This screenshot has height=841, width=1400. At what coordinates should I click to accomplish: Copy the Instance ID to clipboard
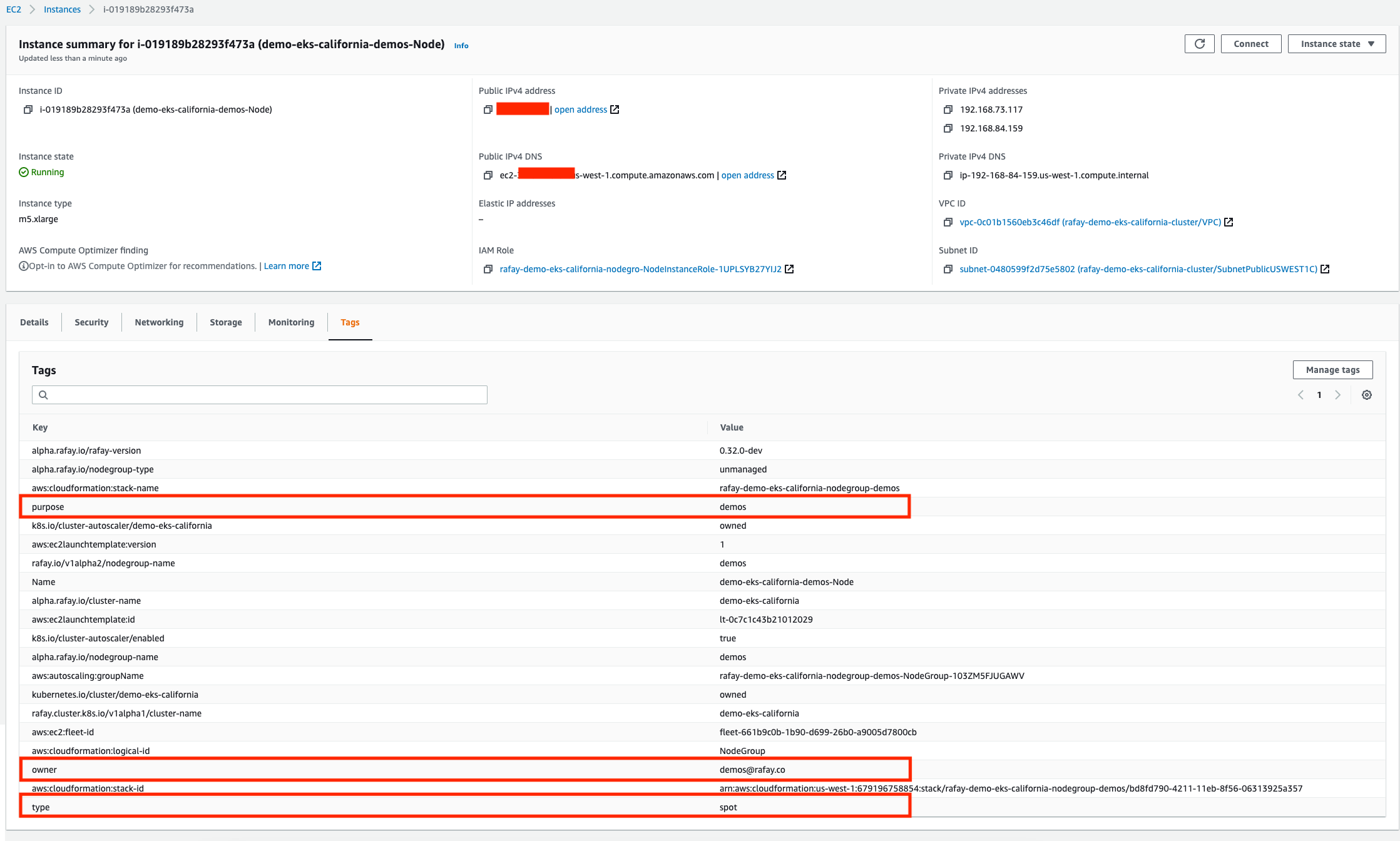click(x=28, y=110)
